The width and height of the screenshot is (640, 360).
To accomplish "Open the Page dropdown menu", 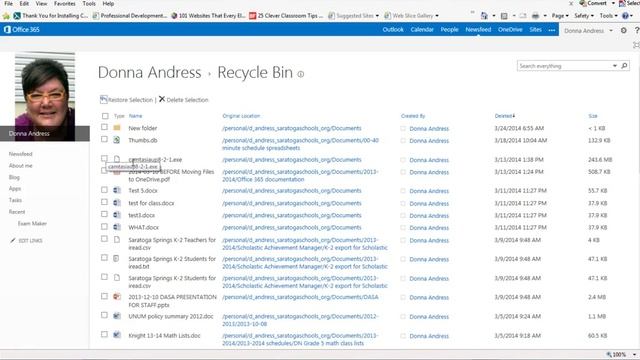I will 560,16.
